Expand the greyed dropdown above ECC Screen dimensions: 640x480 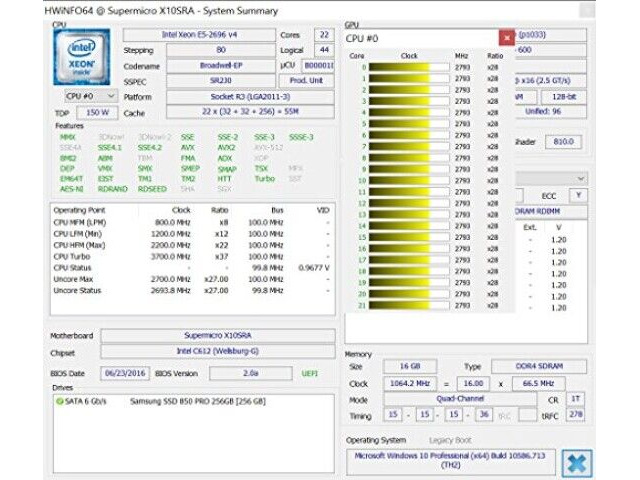coord(551,178)
